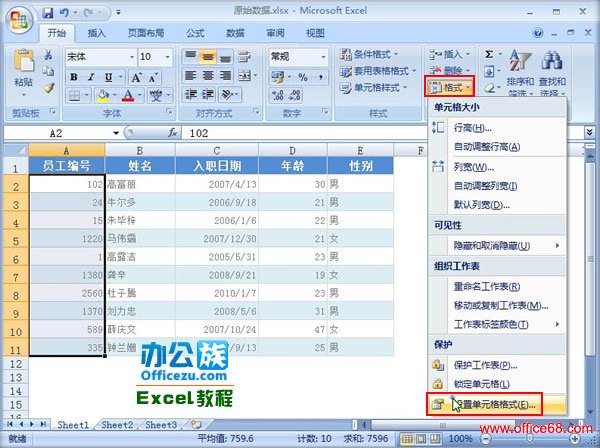Select the Format Painter brush
The width and height of the screenshot is (600, 448).
(48, 88)
